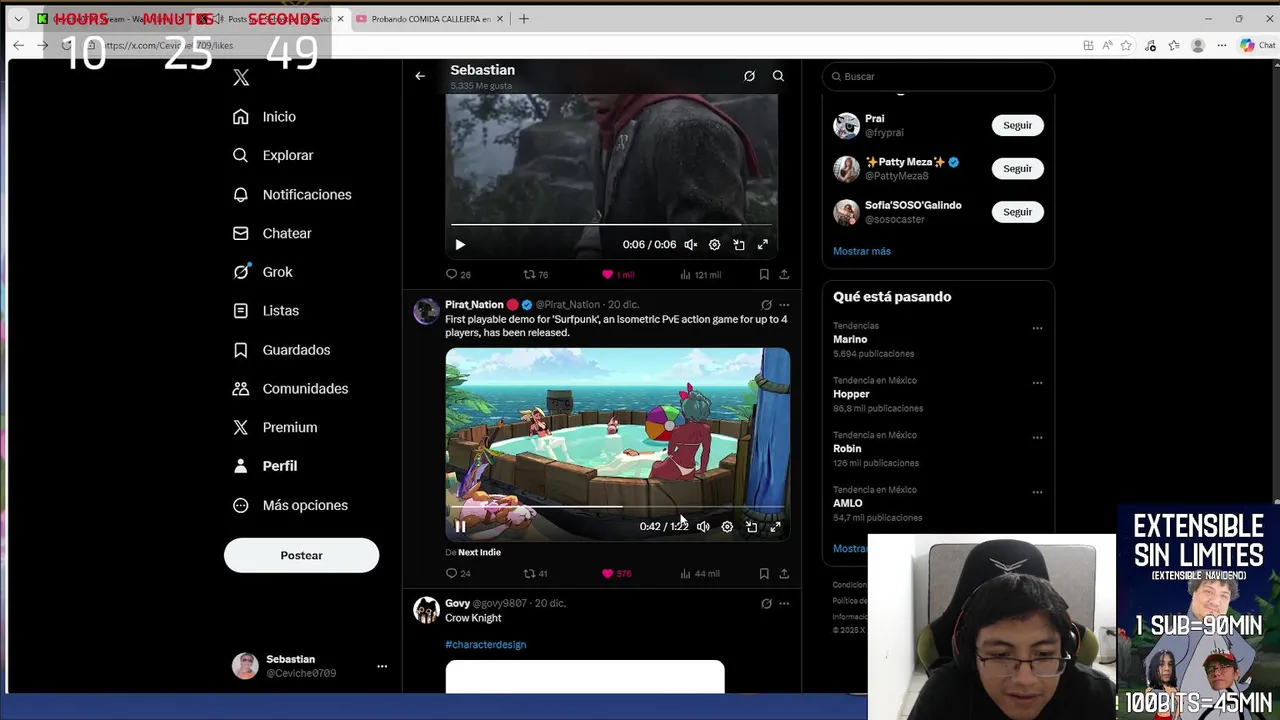Open Next Indie source link
1280x720 pixels.
479,552
